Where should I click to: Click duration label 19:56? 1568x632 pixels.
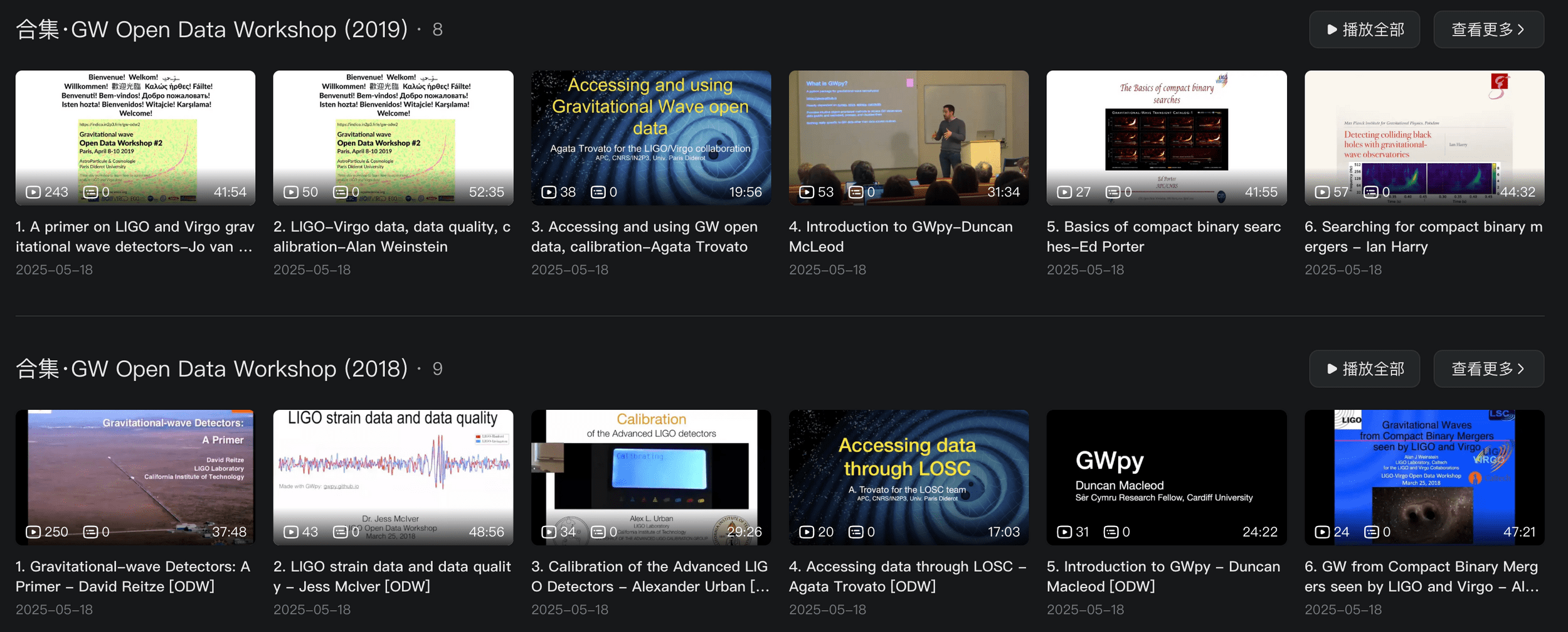[746, 192]
